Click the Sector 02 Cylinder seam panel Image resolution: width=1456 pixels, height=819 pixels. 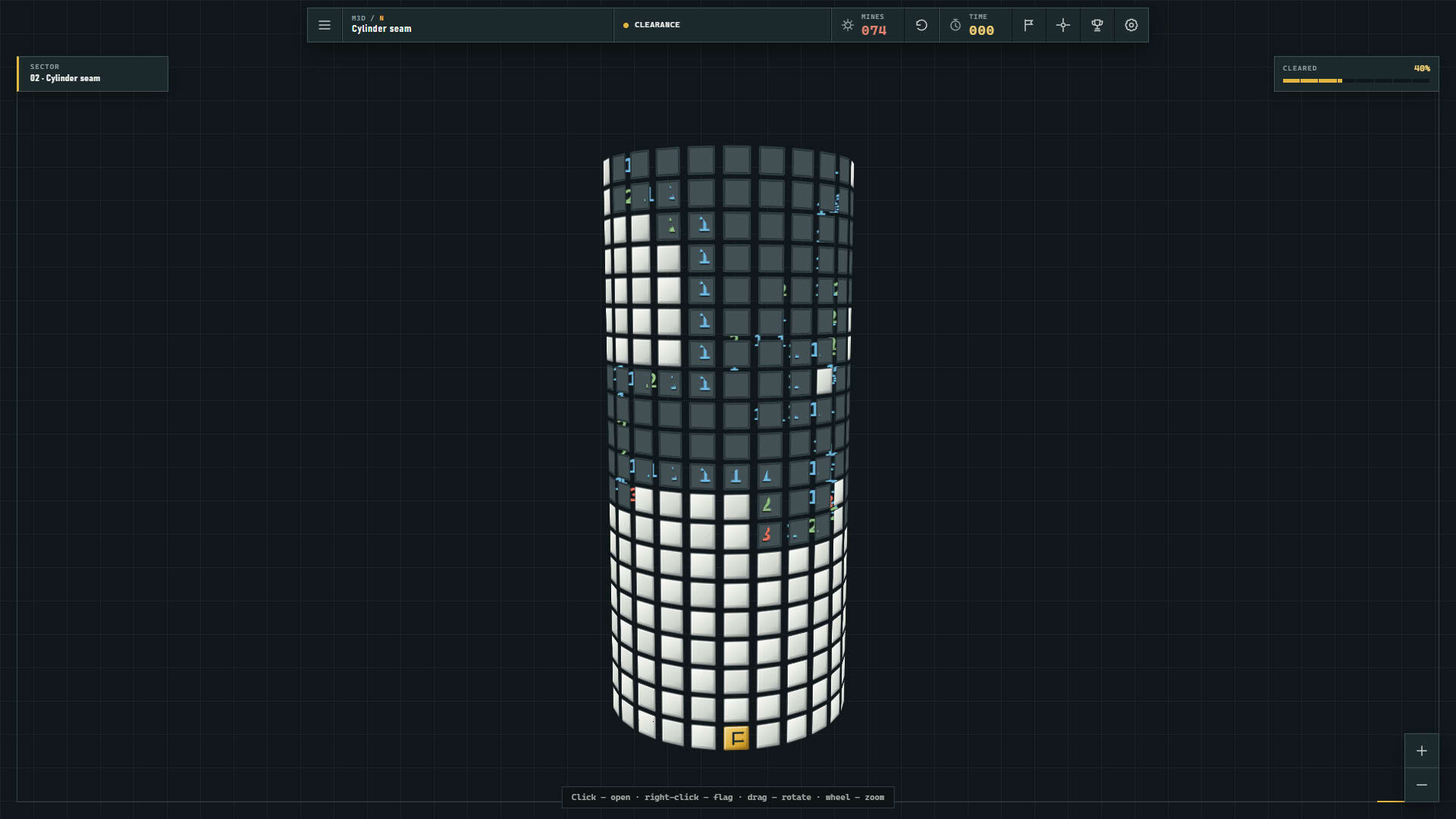tap(93, 74)
